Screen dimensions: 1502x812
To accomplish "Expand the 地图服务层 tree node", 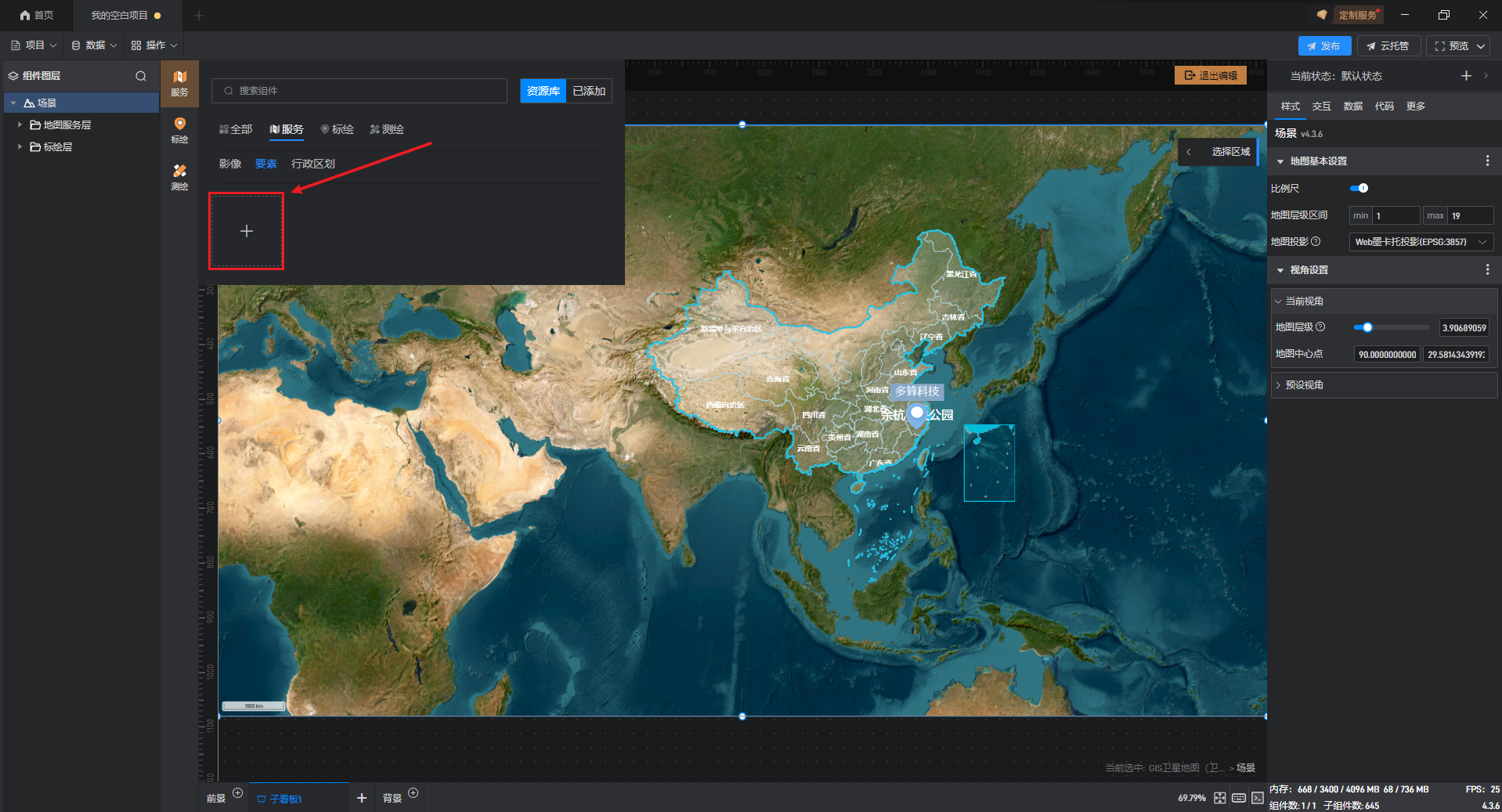I will click(x=20, y=125).
